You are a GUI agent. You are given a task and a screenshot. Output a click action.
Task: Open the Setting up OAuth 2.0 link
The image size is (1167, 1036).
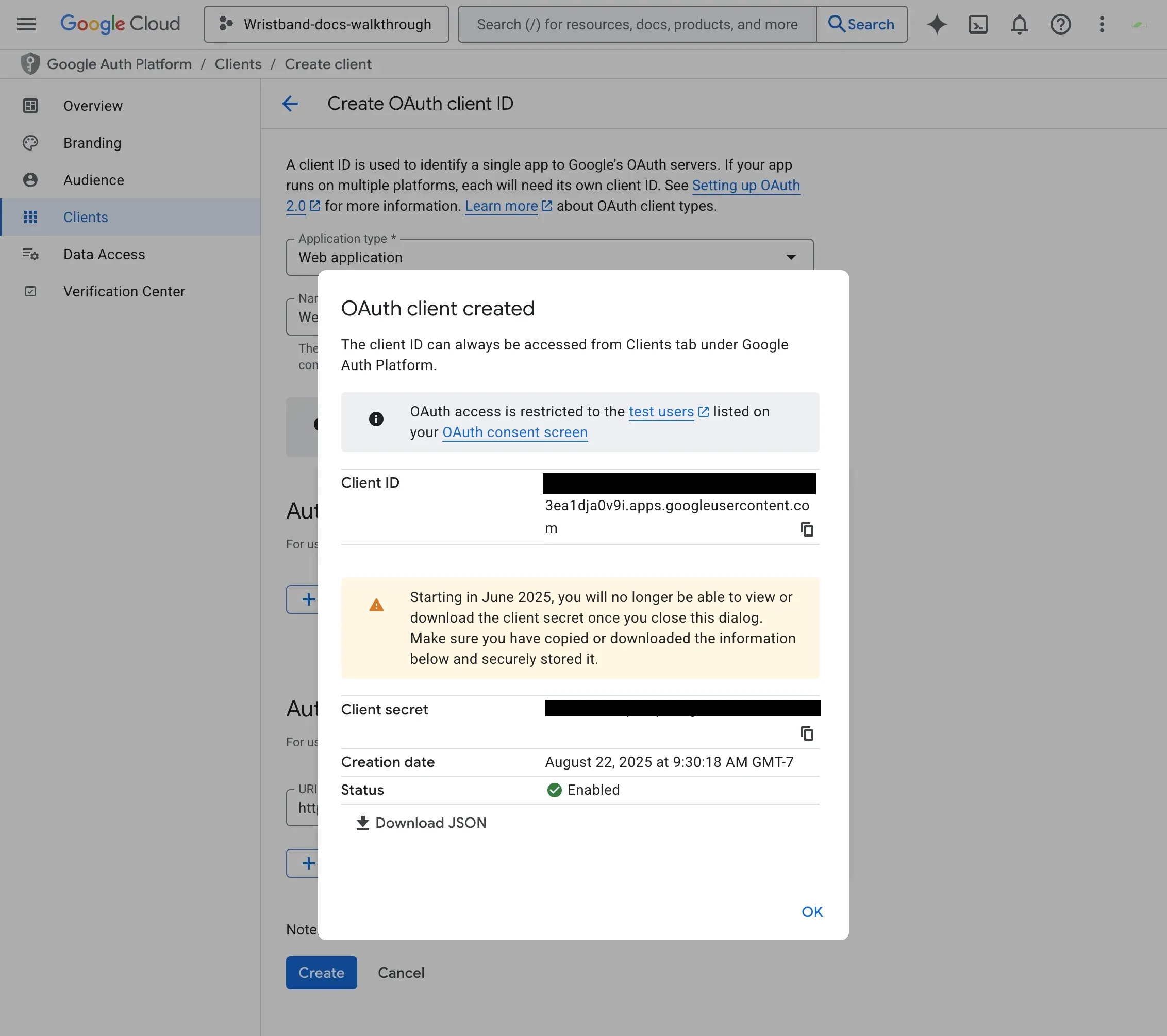746,186
